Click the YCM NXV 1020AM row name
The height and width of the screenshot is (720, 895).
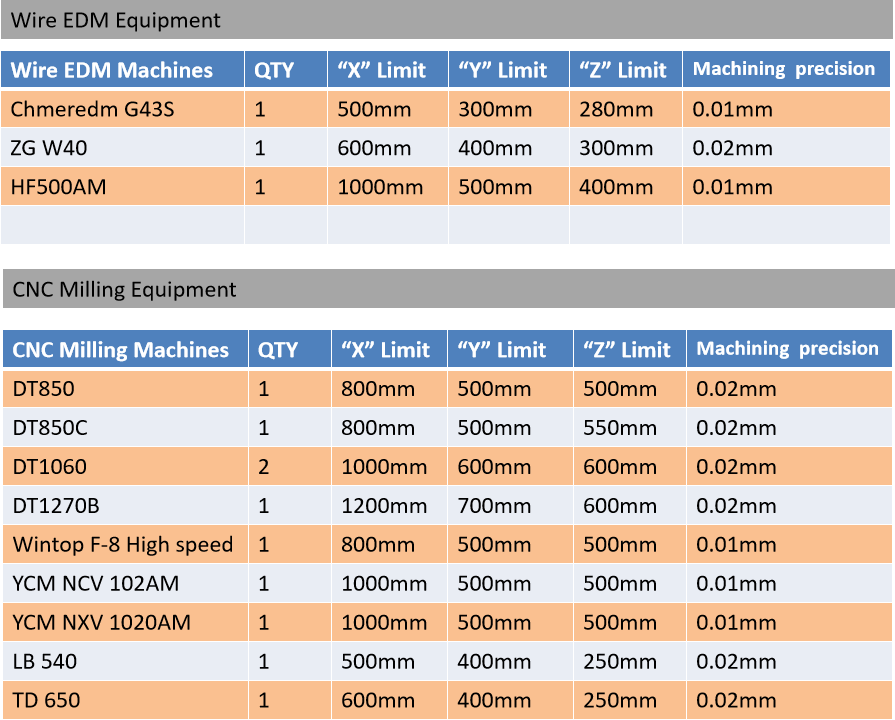pyautogui.click(x=125, y=622)
